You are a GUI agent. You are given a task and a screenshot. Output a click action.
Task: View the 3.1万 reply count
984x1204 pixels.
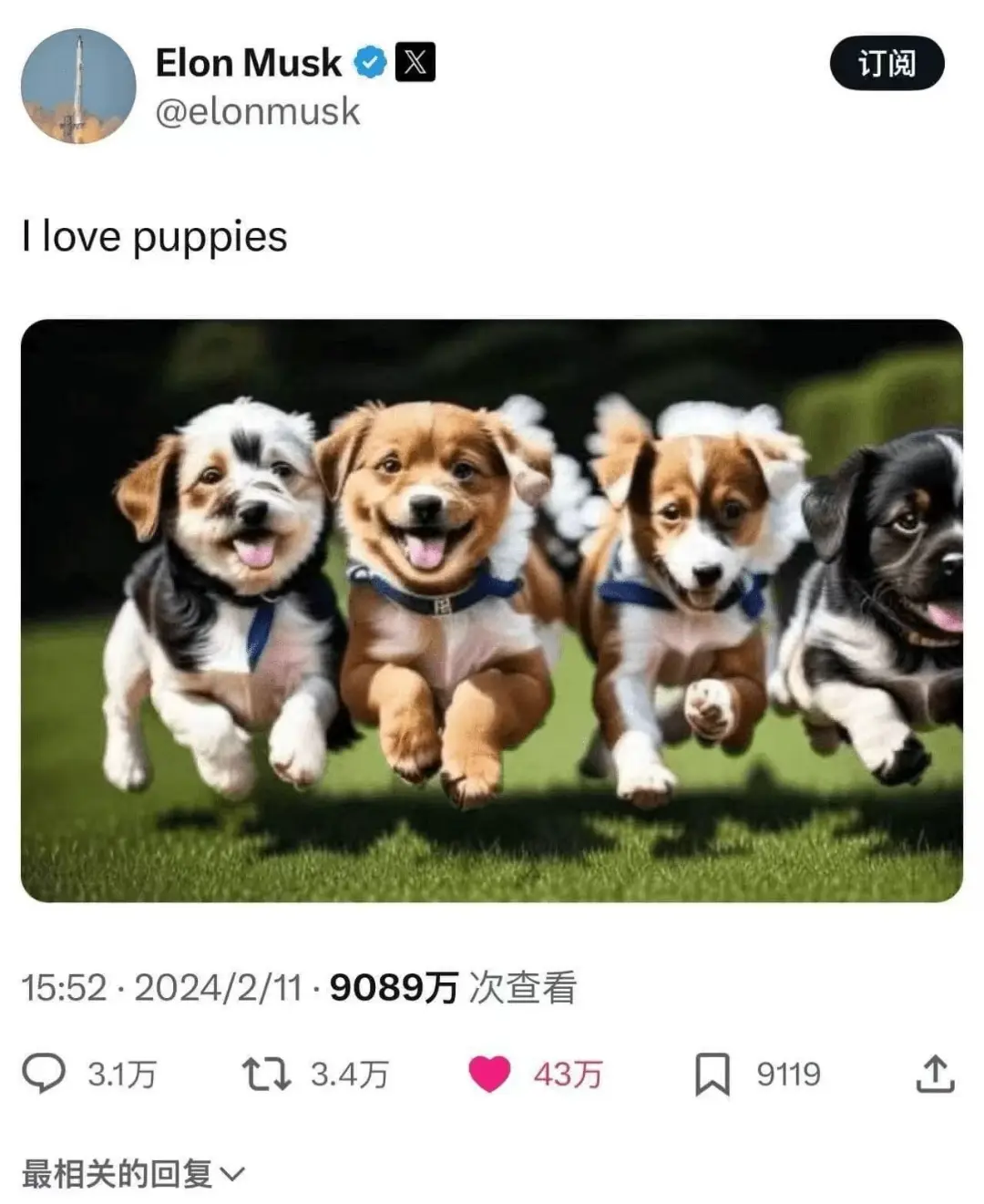122,1075
